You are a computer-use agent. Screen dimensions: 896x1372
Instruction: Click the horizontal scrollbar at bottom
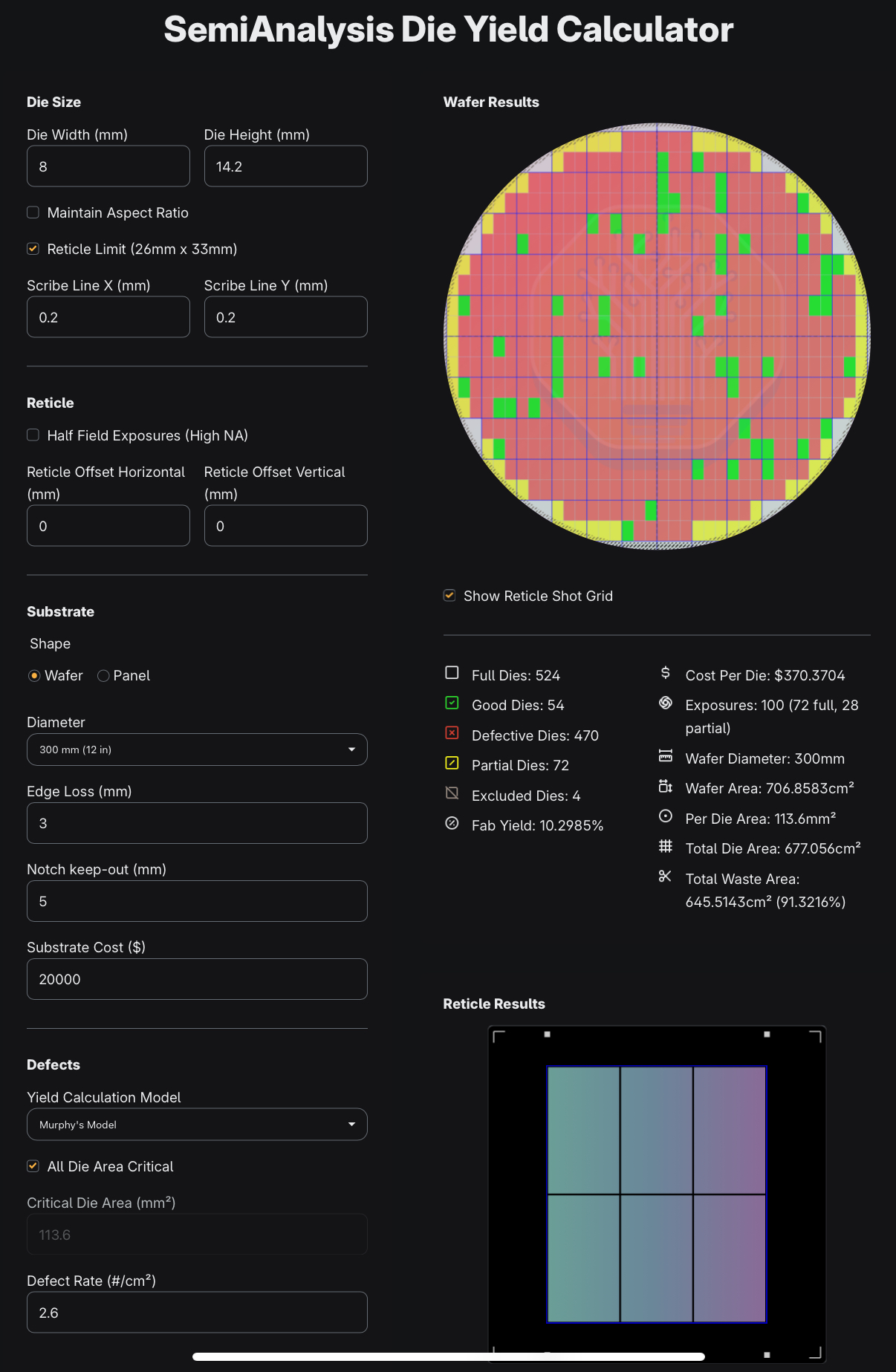pyautogui.click(x=448, y=1356)
